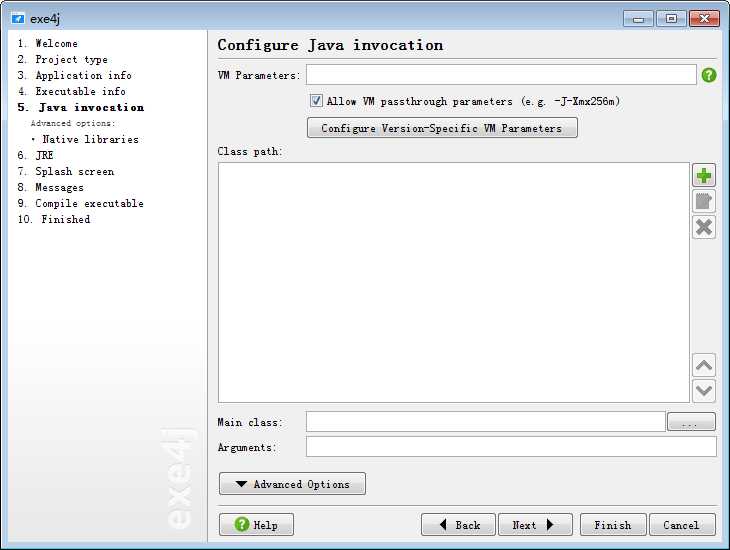
Task: Go to step 9 Compile executable
Action: tap(81, 204)
